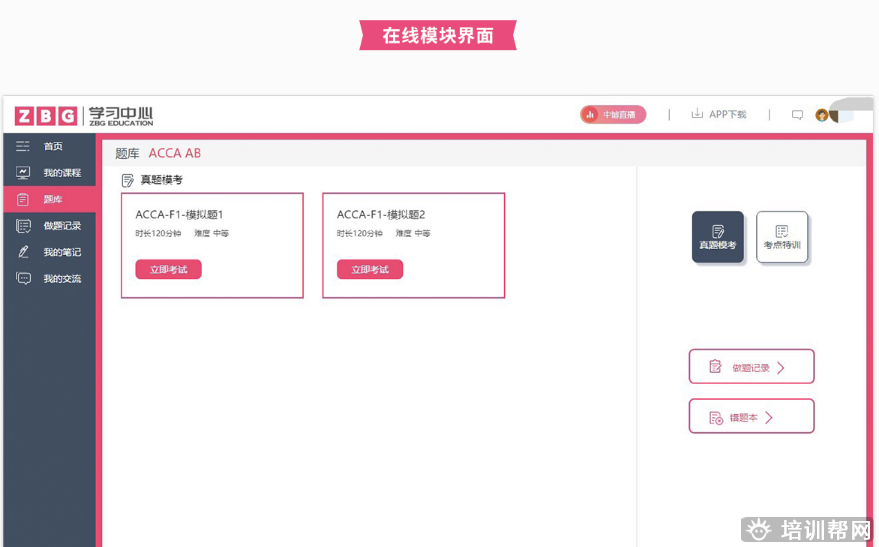The height and width of the screenshot is (547, 879).
Task: Click the 我的课程 monitor icon
Action: (23, 173)
